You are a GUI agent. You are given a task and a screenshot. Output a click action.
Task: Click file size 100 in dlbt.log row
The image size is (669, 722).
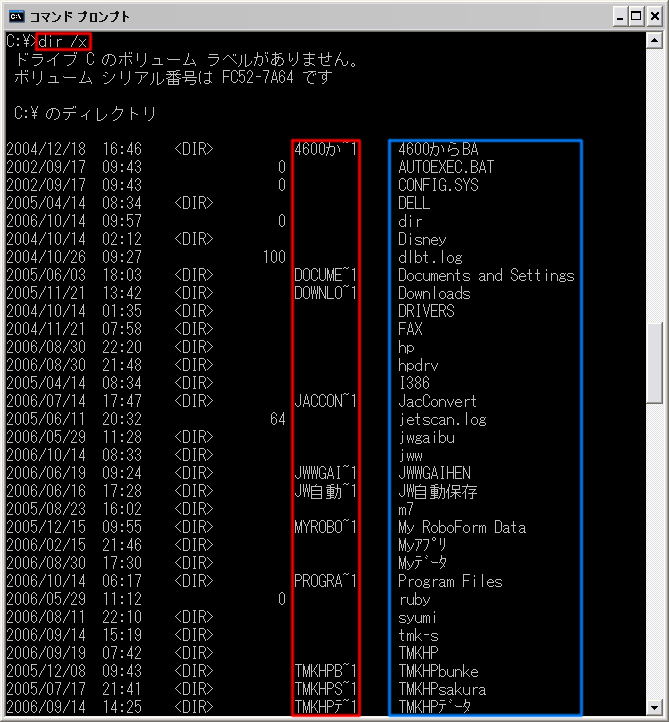click(x=274, y=257)
